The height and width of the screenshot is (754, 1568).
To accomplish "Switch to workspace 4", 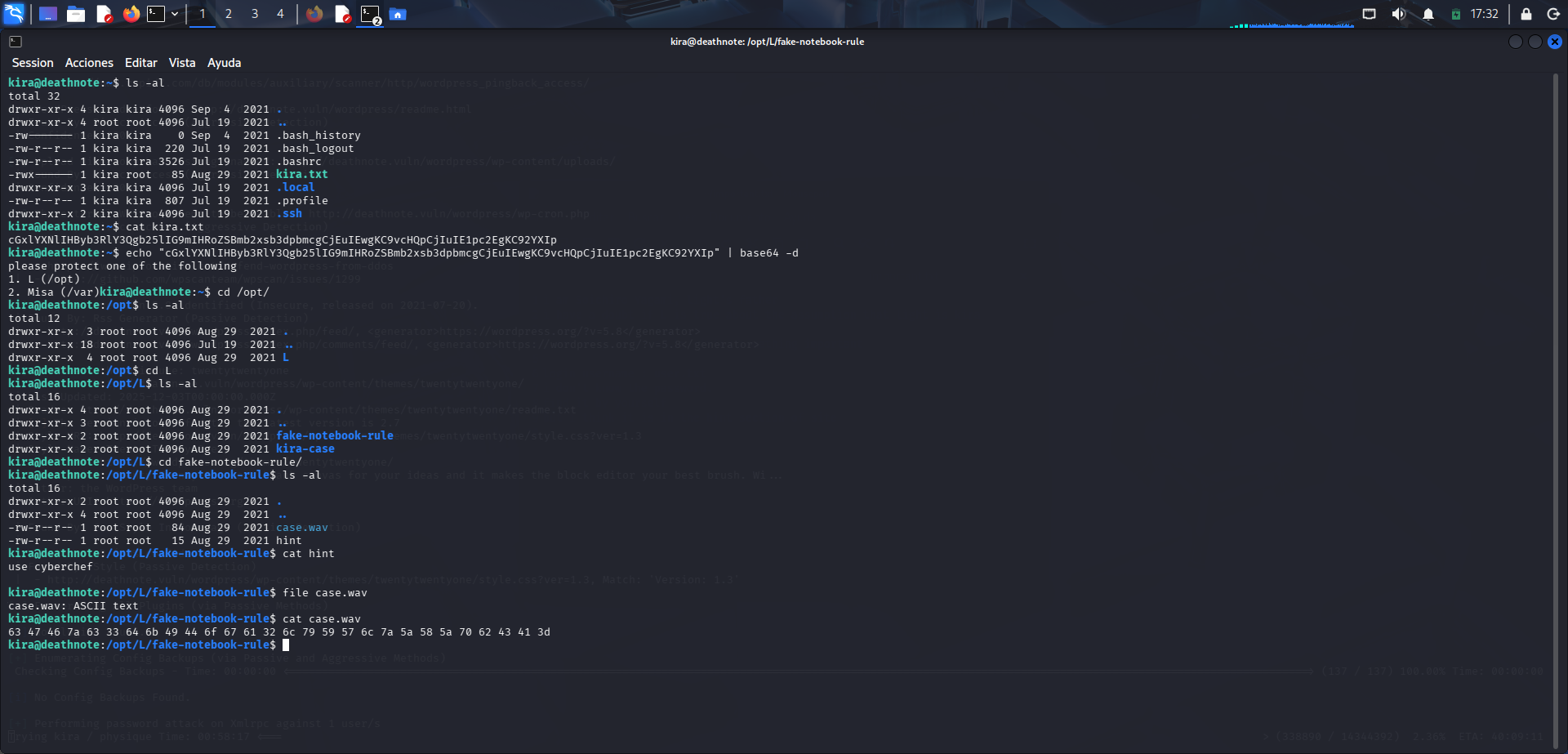I will point(280,14).
